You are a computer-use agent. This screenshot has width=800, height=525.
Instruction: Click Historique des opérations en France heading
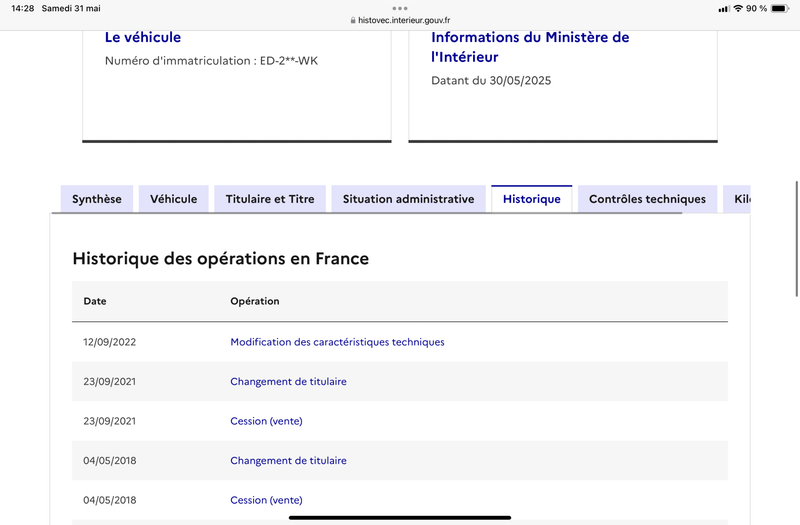(x=220, y=259)
